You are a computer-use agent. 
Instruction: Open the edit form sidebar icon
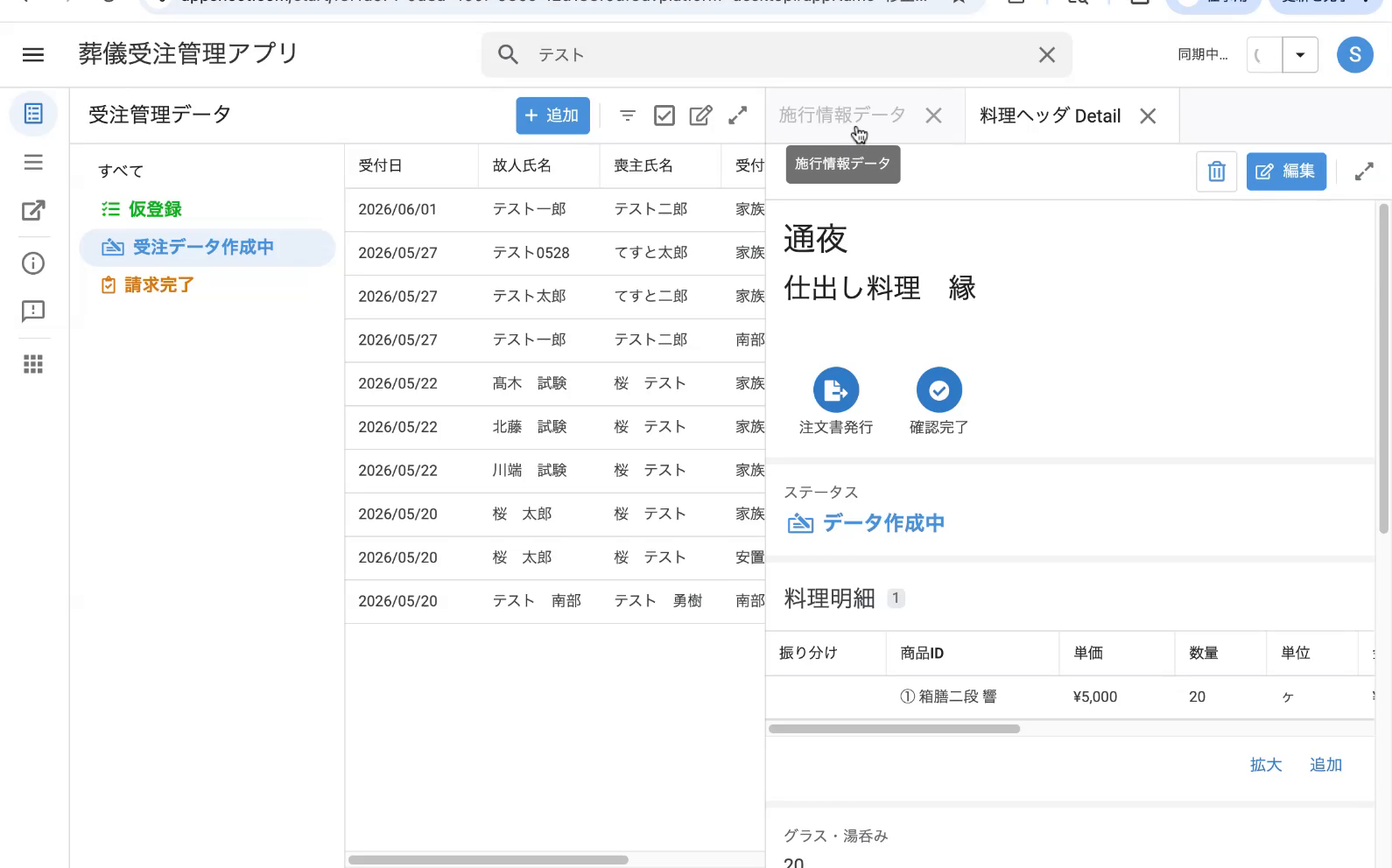(x=33, y=211)
